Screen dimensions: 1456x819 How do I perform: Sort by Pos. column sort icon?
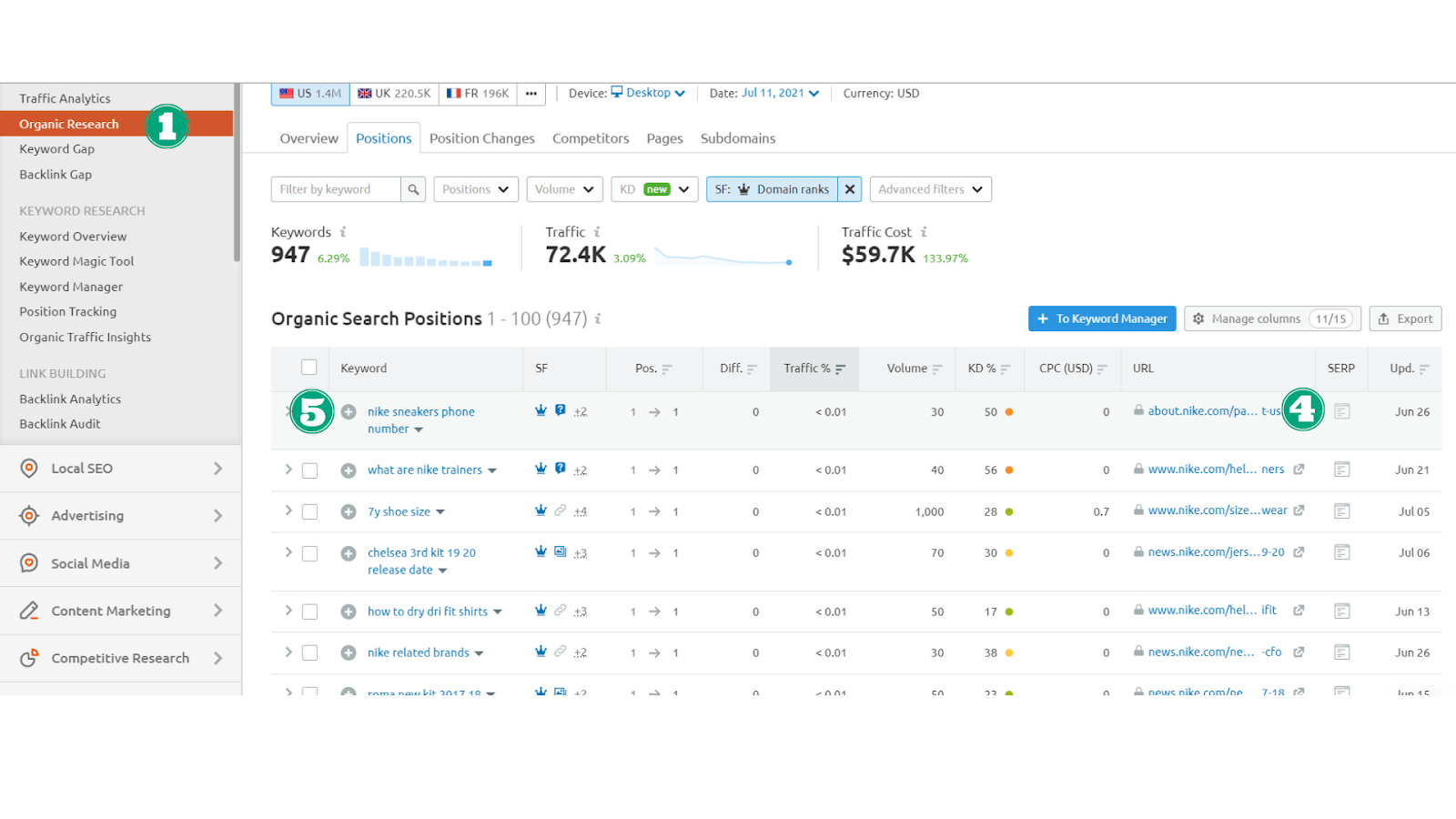tap(667, 369)
